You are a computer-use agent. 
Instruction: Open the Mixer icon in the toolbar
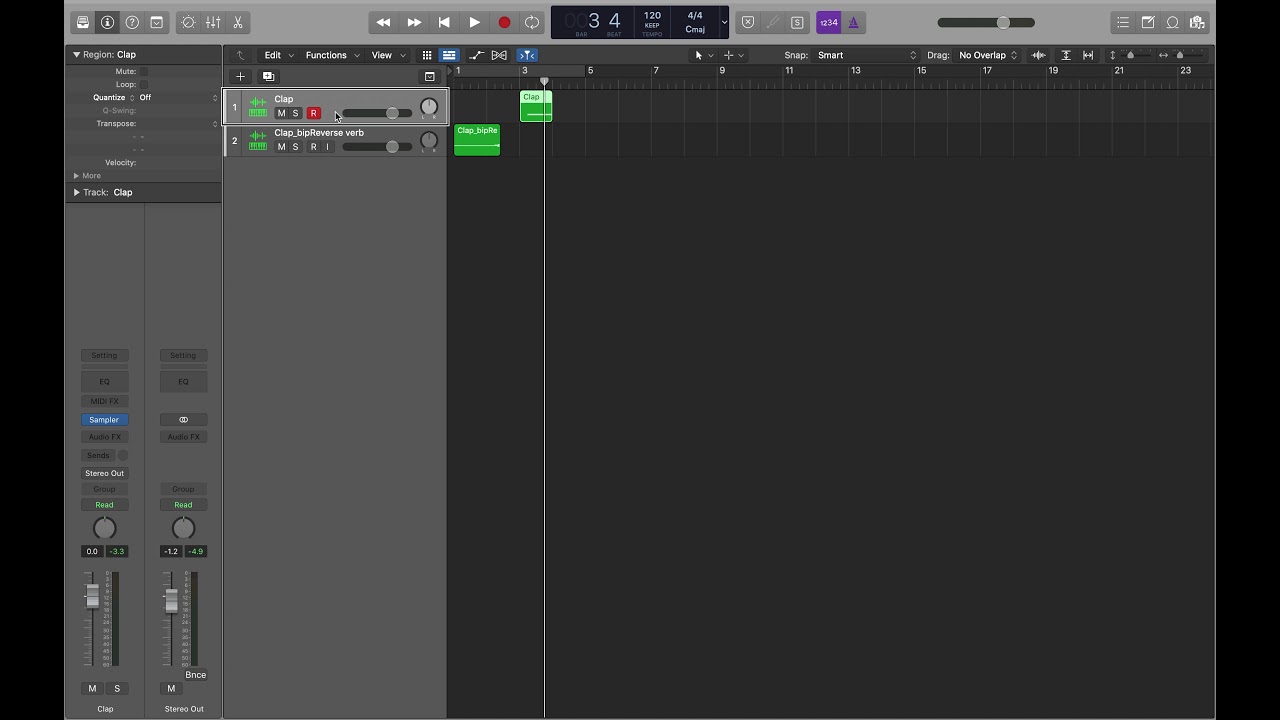point(213,22)
